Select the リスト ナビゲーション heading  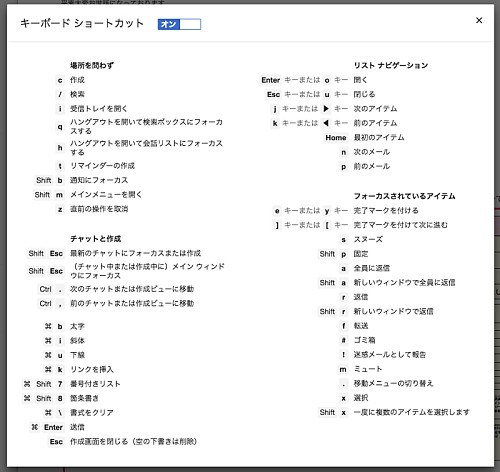tap(391, 65)
